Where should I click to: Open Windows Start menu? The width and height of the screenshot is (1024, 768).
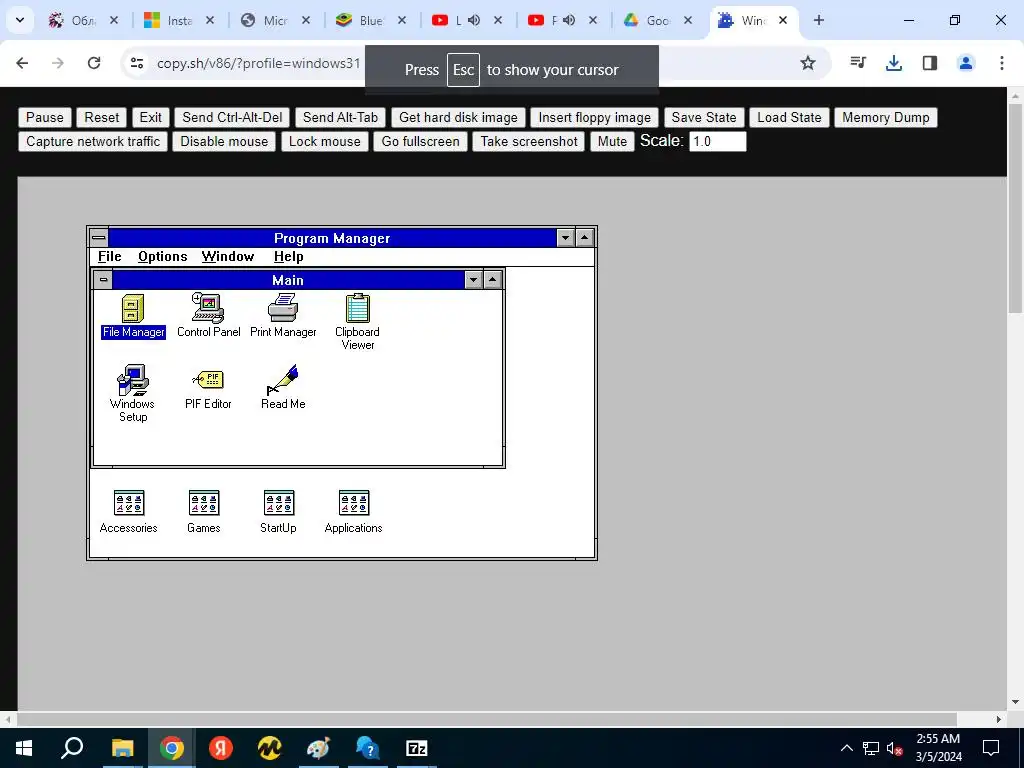tap(24, 748)
